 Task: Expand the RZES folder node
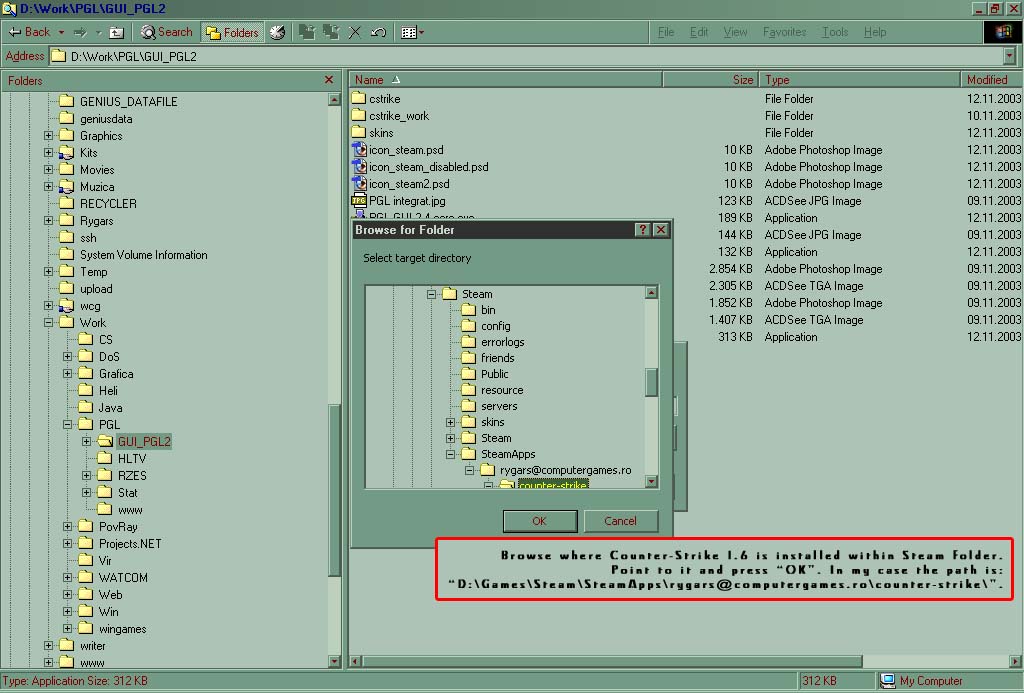(x=86, y=475)
